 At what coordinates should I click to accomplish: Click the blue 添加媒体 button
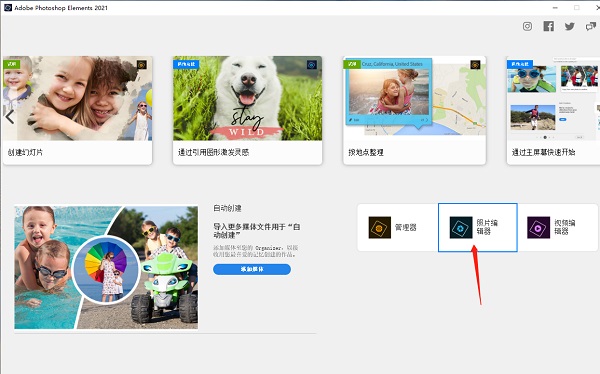(252, 269)
